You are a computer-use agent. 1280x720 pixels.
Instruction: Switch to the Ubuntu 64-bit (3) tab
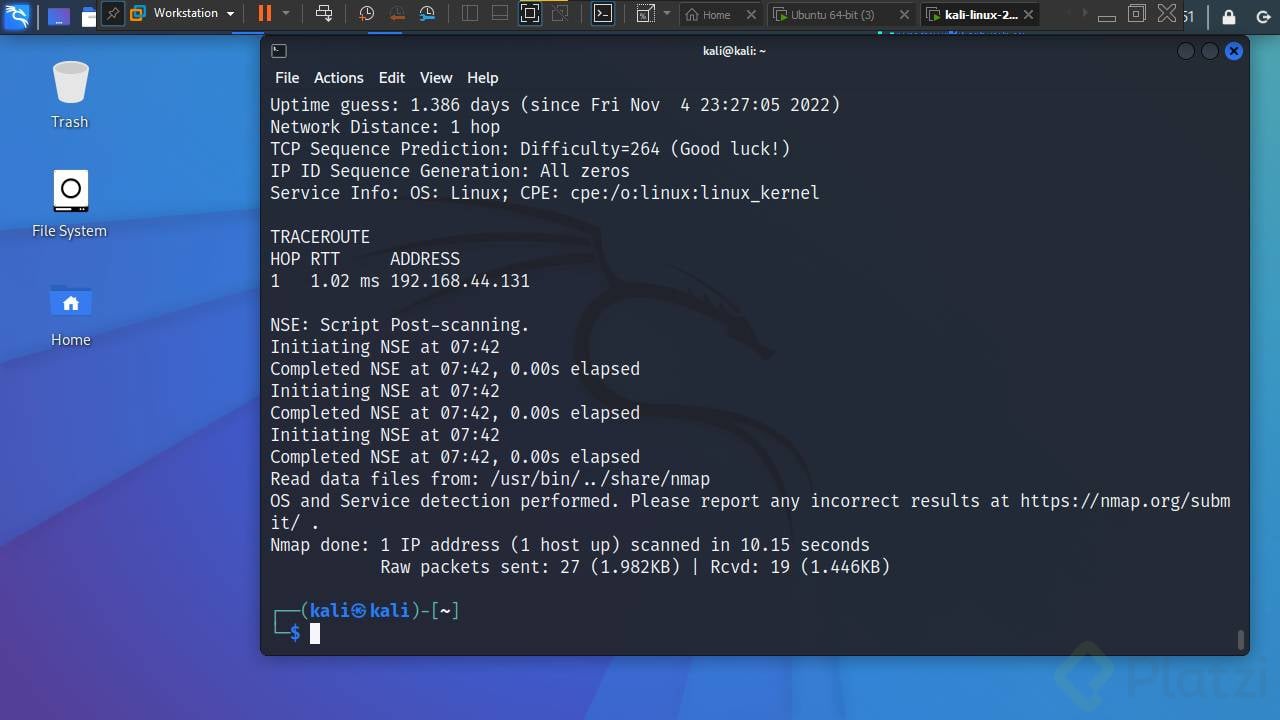[x=832, y=15]
